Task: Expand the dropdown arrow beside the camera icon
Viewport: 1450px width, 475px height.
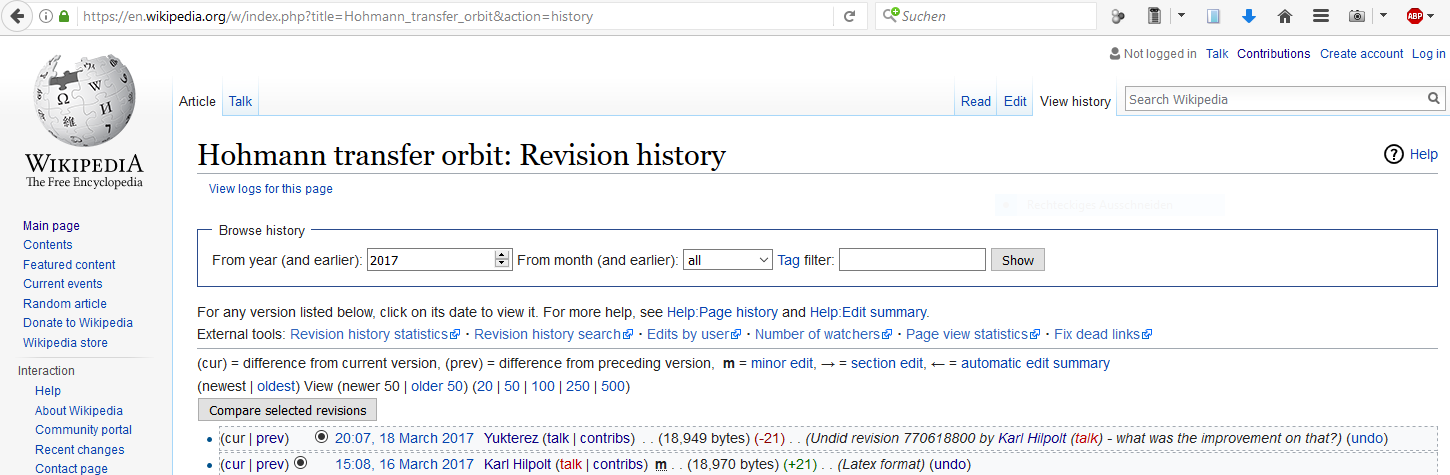Action: 1383,16
